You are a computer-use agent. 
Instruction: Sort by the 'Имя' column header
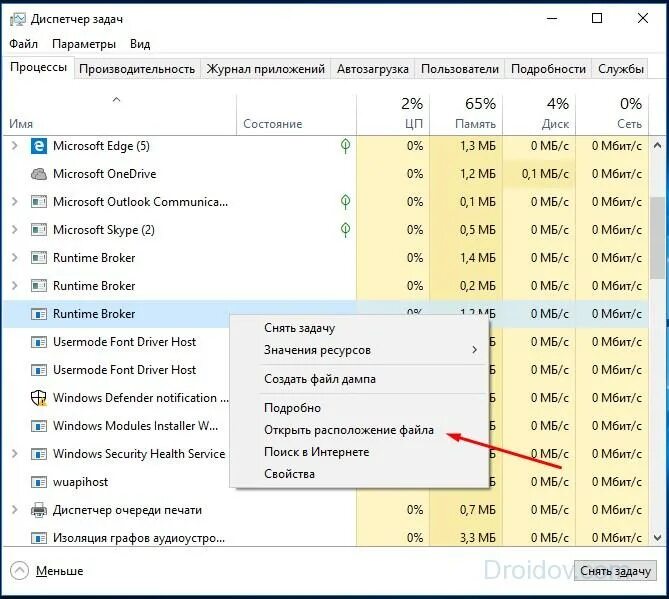[119, 113]
